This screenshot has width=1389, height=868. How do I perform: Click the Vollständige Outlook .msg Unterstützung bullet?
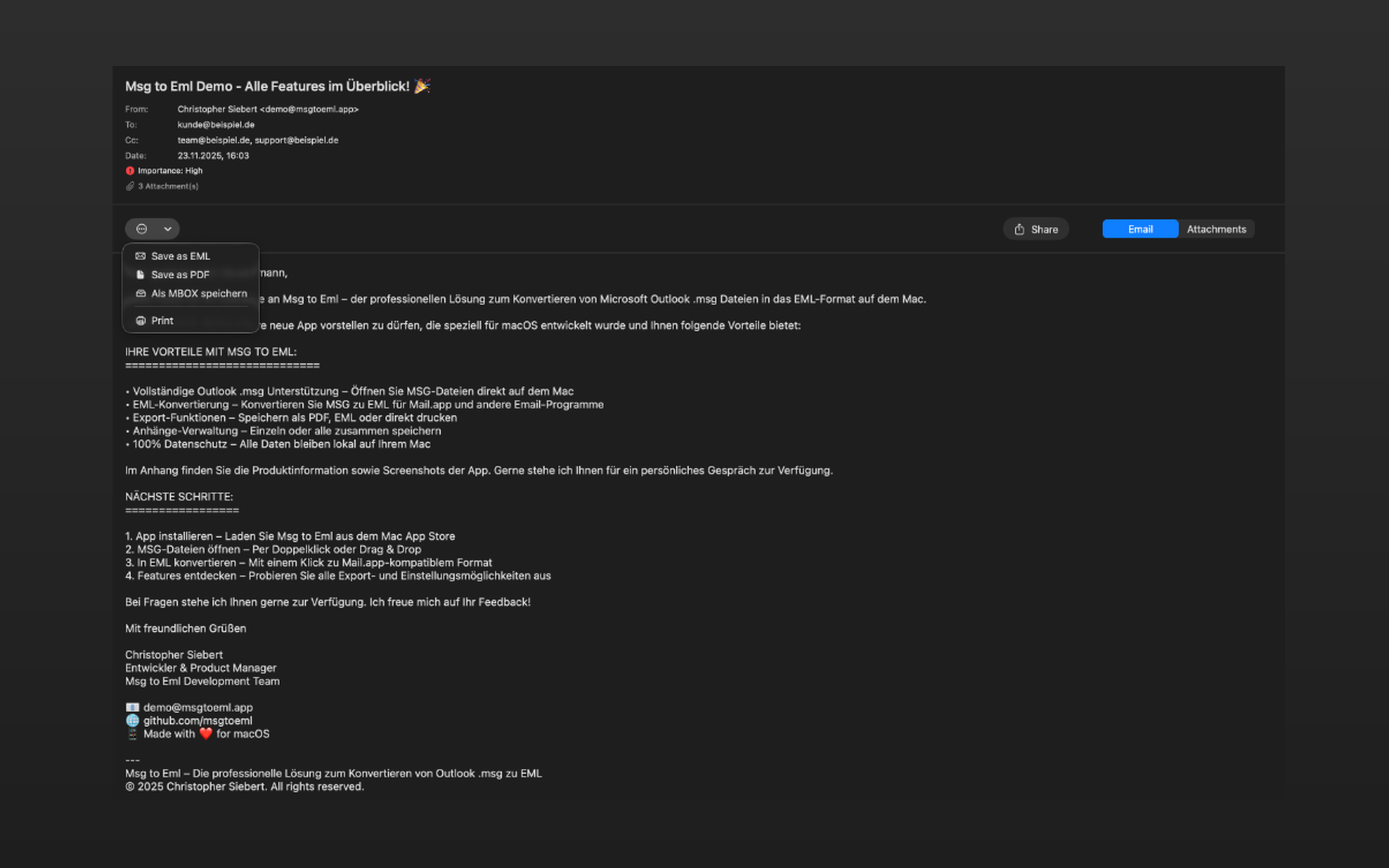click(350, 392)
